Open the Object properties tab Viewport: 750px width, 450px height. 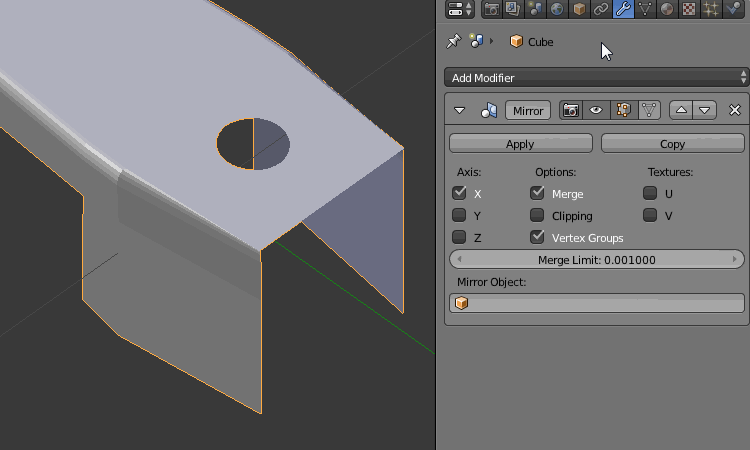tap(579, 9)
